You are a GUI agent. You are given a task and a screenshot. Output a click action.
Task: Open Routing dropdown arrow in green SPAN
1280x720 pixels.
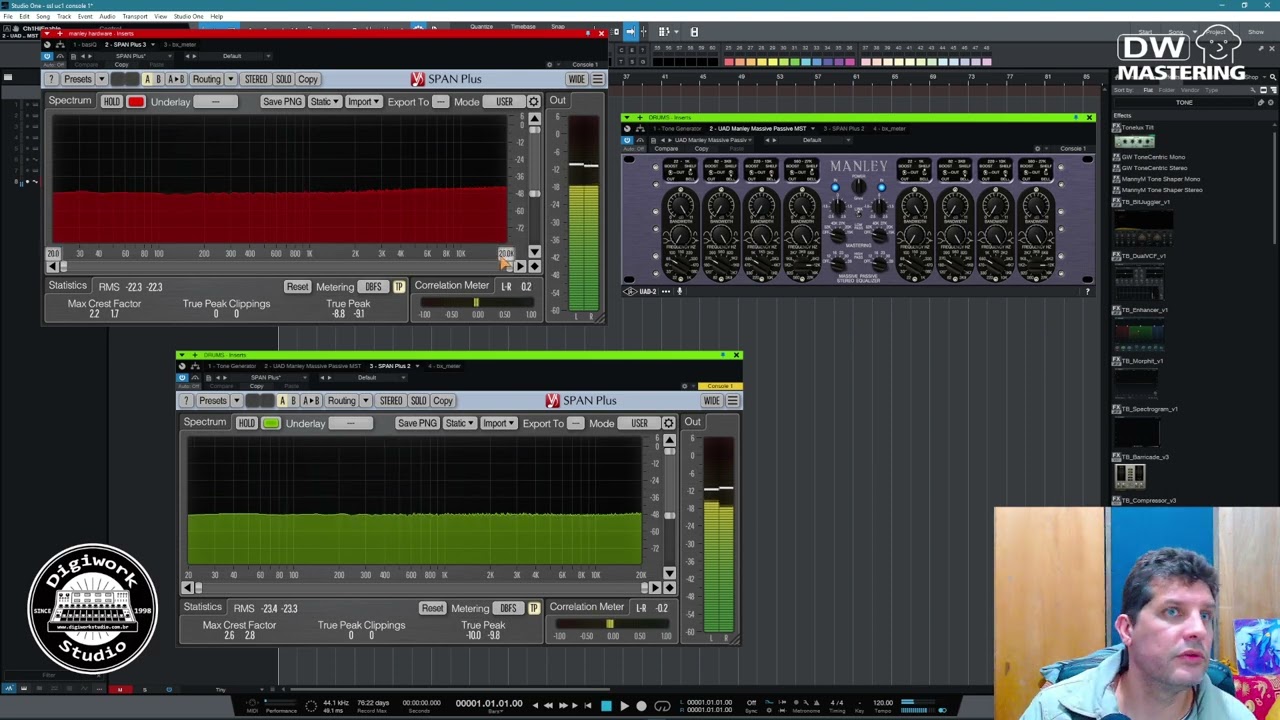(x=365, y=401)
